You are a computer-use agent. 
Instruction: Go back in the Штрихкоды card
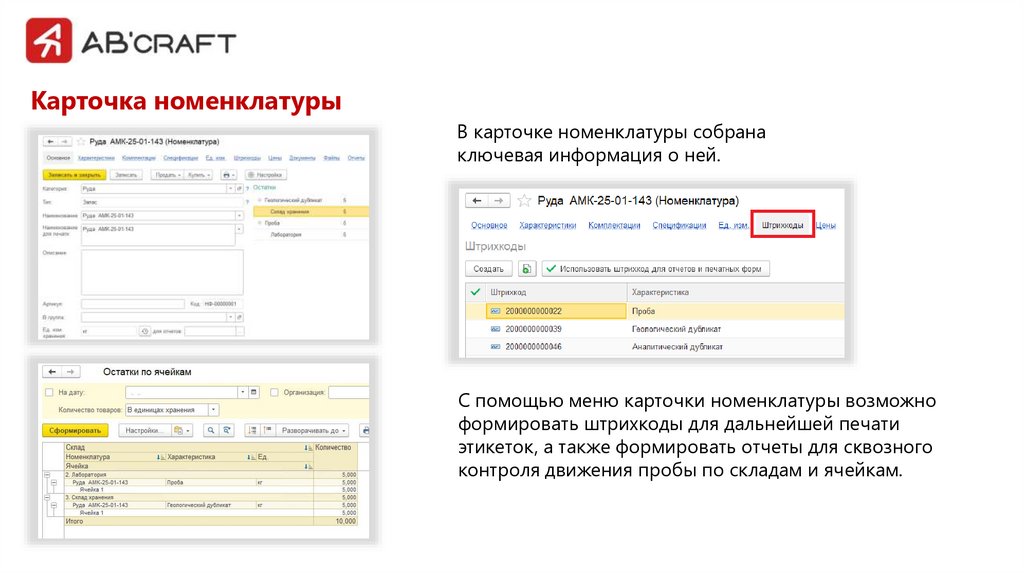pos(477,200)
